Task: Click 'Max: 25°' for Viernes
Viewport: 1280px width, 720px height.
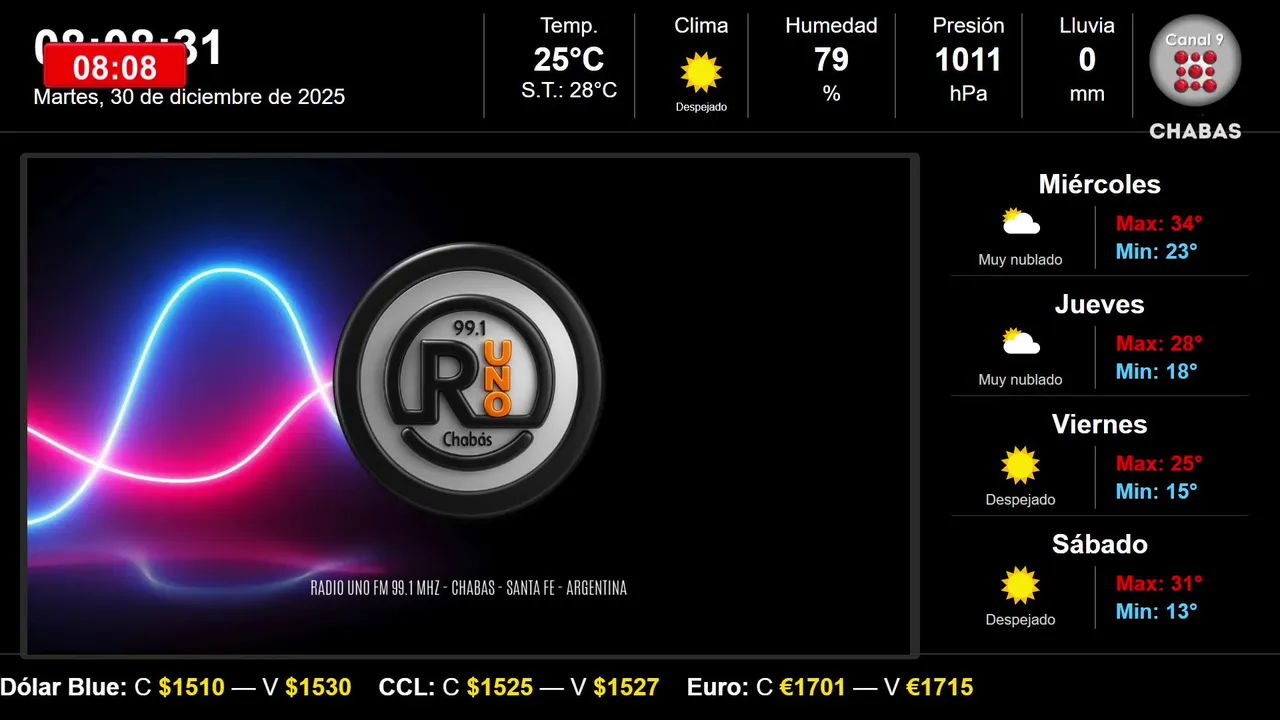Action: coord(1159,463)
